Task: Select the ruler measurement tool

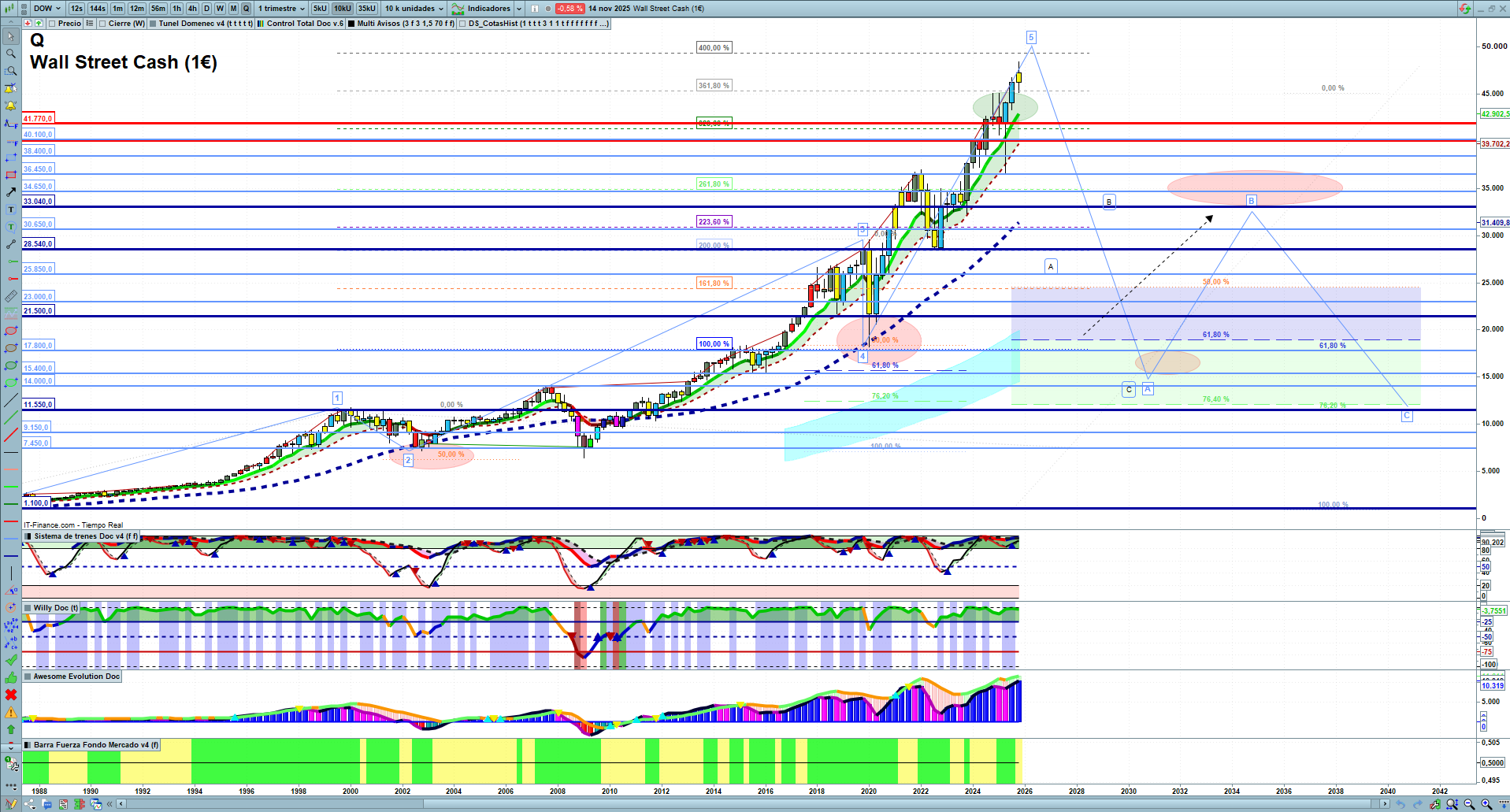Action: point(11,296)
